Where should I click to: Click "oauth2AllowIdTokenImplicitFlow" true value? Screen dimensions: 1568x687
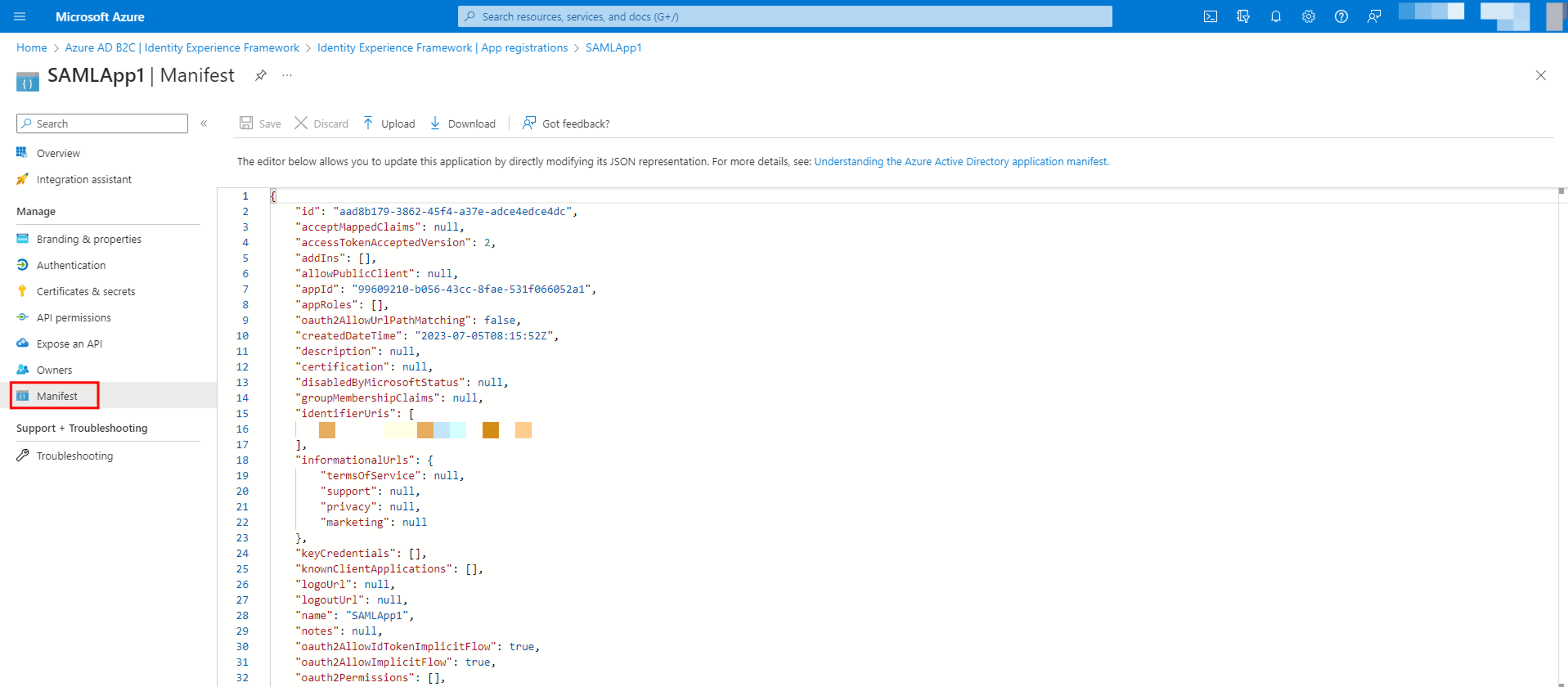[x=521, y=646]
